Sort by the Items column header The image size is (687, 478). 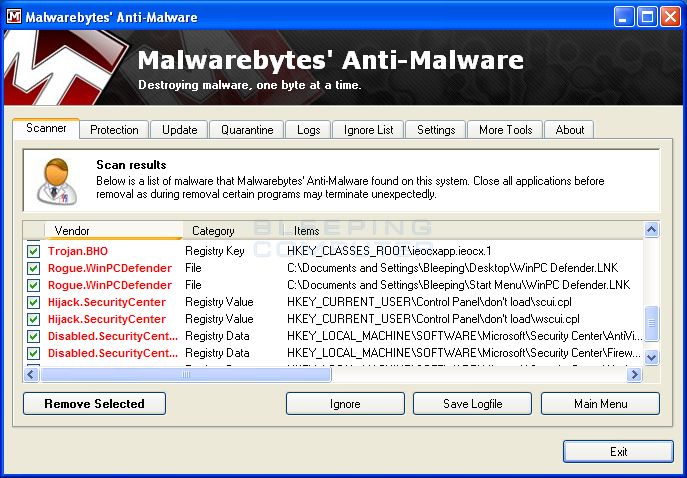pos(463,230)
